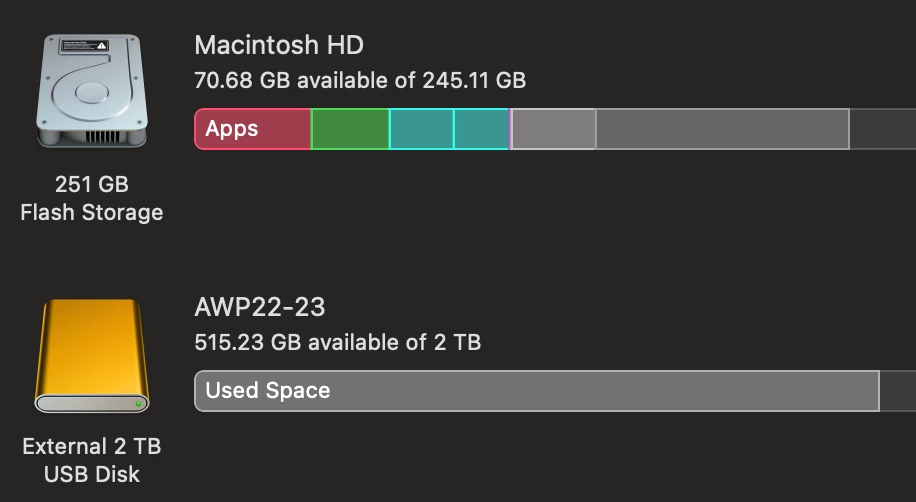Viewport: 916px width, 502px height.
Task: Click the USB Disk label
Action: pyautogui.click(x=91, y=474)
